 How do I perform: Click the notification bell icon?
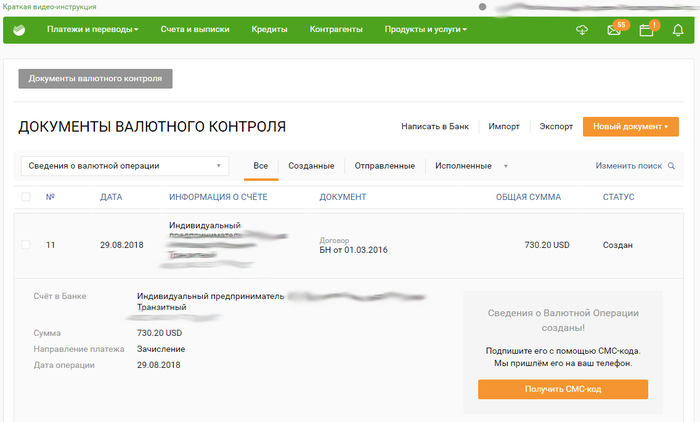[678, 30]
